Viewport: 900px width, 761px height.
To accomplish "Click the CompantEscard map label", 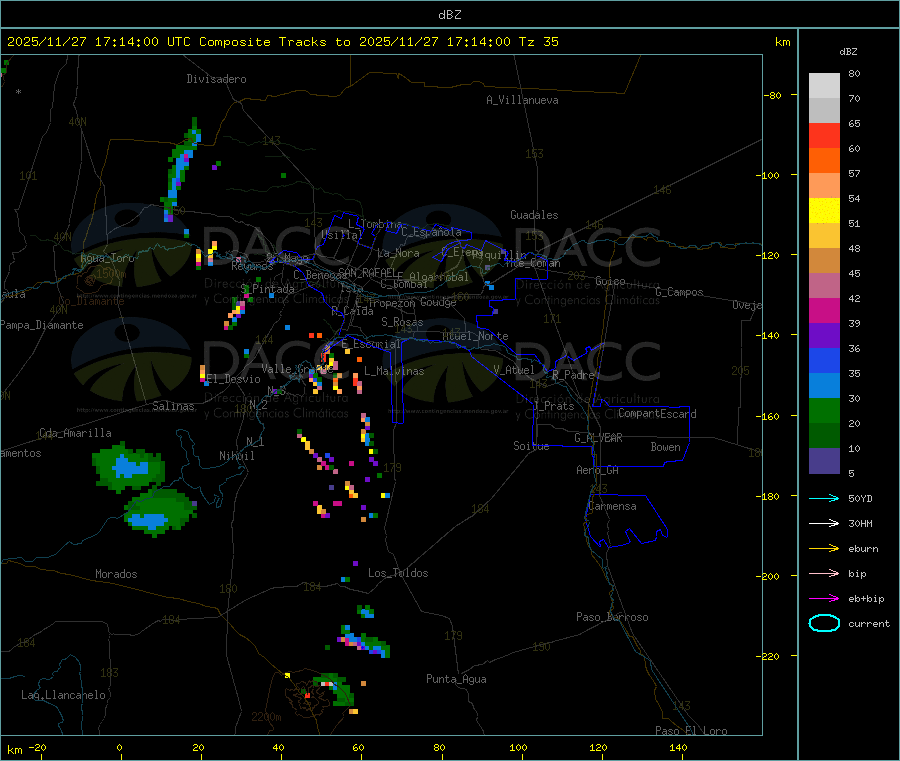I will point(657,414).
